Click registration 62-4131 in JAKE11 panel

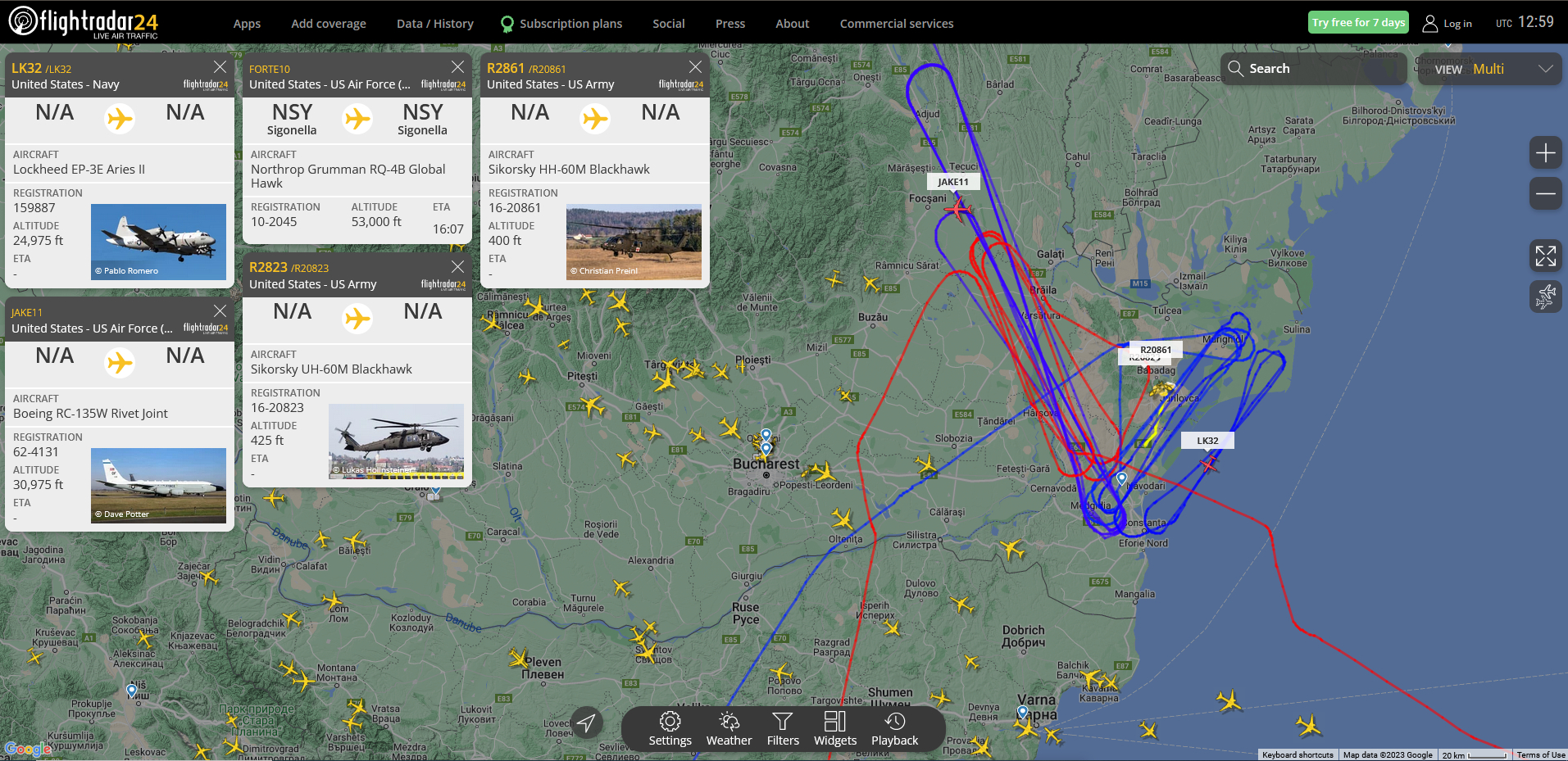[36, 451]
